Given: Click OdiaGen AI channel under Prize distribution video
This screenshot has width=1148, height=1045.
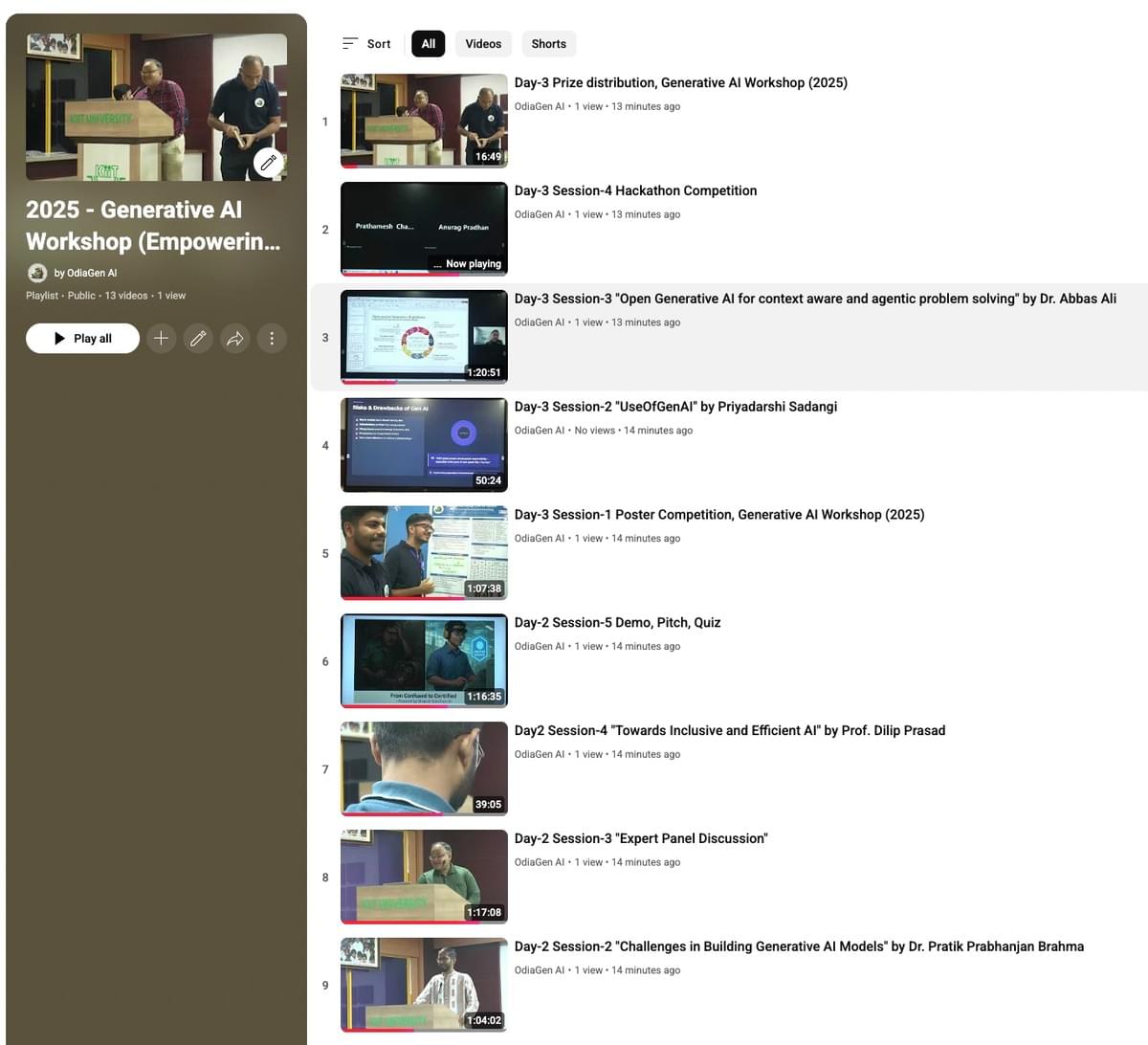Looking at the screenshot, I should (x=540, y=106).
